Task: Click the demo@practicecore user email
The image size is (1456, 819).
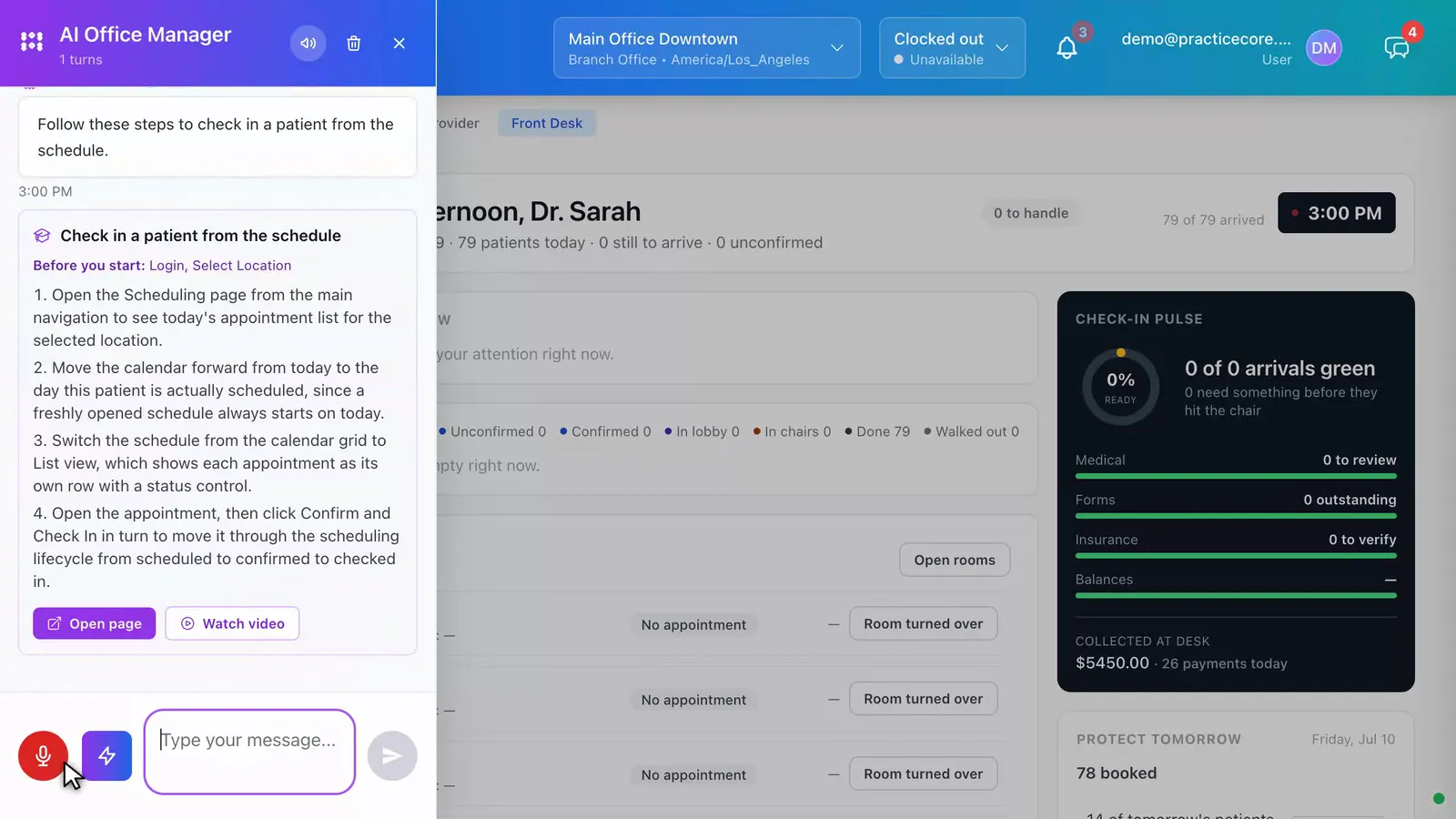Action: pyautogui.click(x=1206, y=39)
